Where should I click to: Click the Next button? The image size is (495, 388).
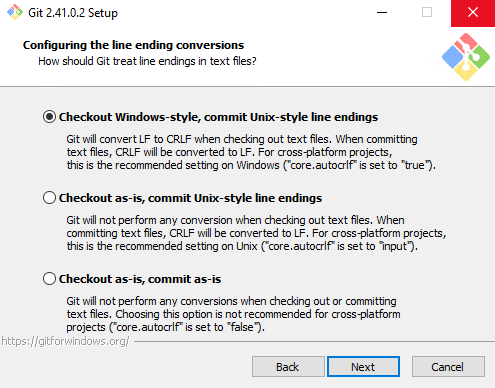[x=363, y=367]
